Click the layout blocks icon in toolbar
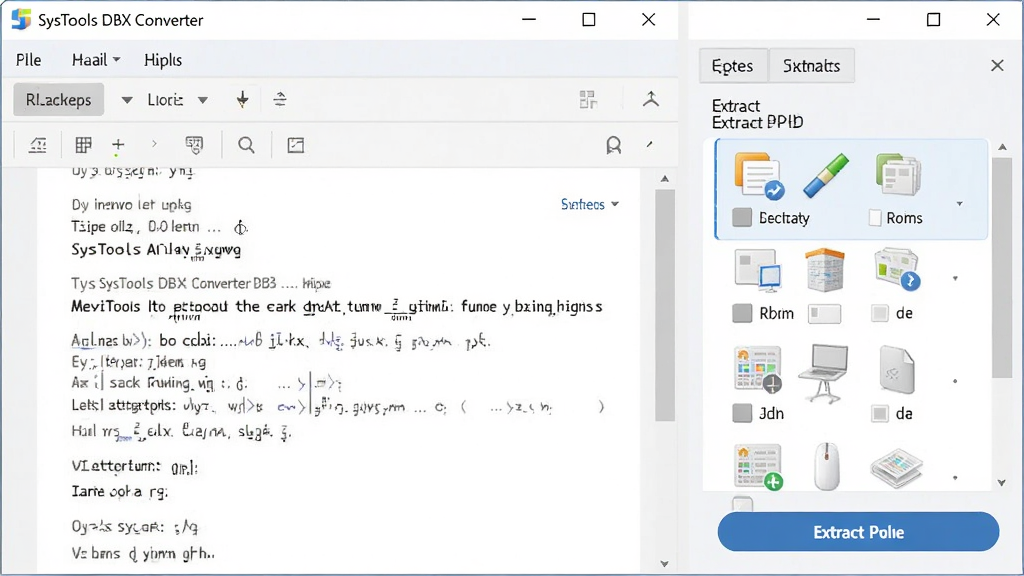Viewport: 1024px width, 576px height. click(588, 99)
